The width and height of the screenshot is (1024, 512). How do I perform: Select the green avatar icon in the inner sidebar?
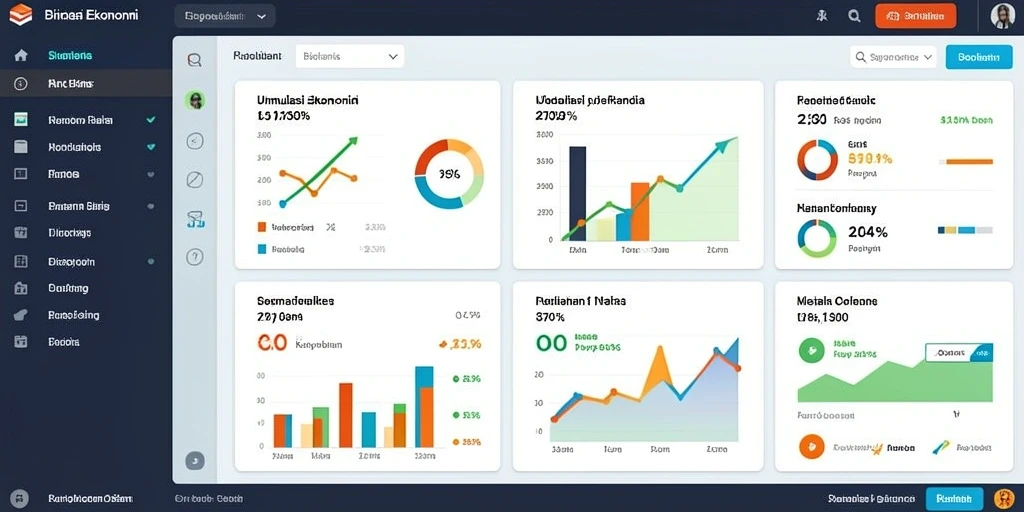tap(195, 100)
